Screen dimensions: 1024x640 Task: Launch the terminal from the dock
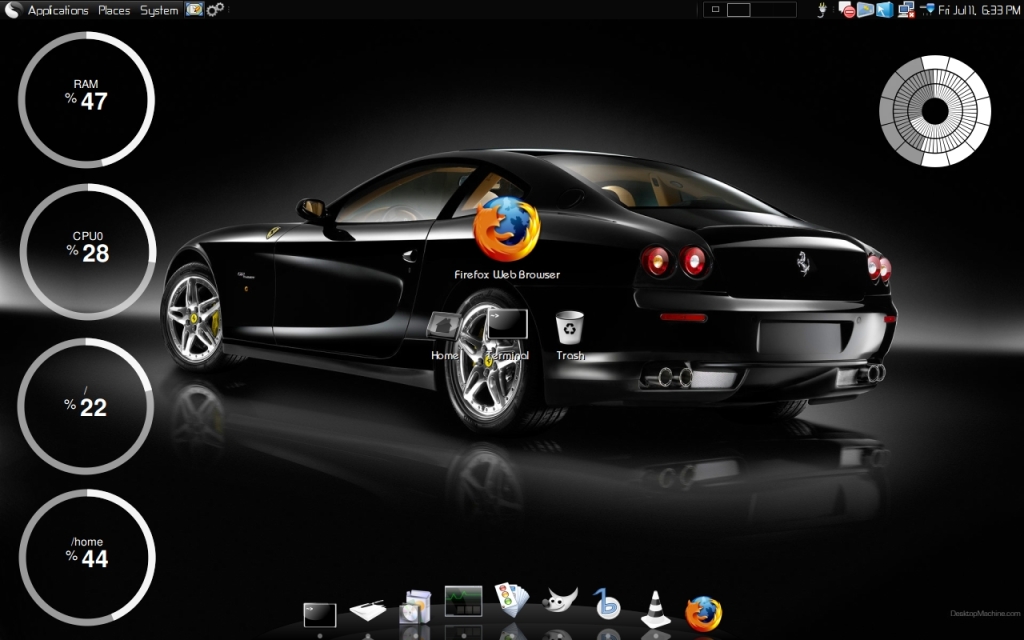pyautogui.click(x=320, y=615)
